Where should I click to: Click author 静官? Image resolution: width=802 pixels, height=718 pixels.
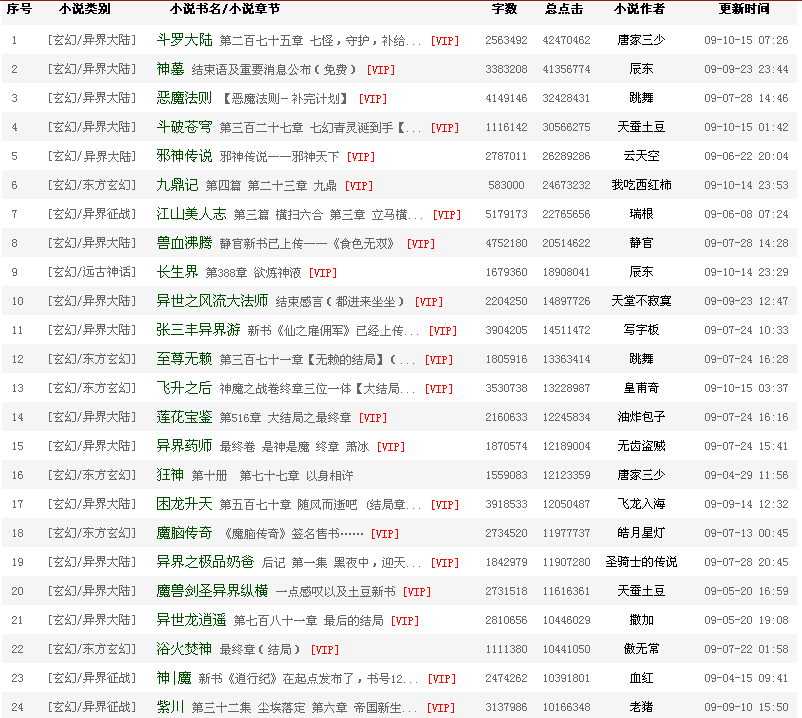pos(641,243)
